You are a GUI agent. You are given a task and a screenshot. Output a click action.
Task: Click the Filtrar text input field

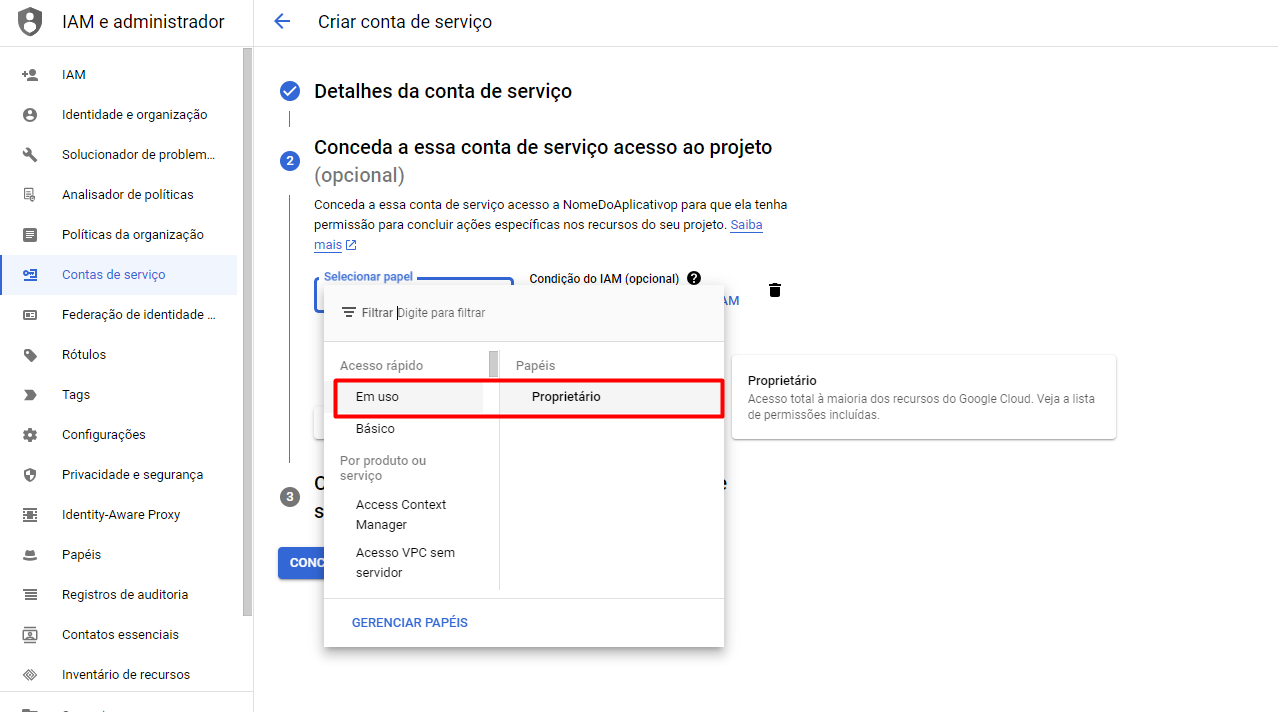(x=550, y=313)
